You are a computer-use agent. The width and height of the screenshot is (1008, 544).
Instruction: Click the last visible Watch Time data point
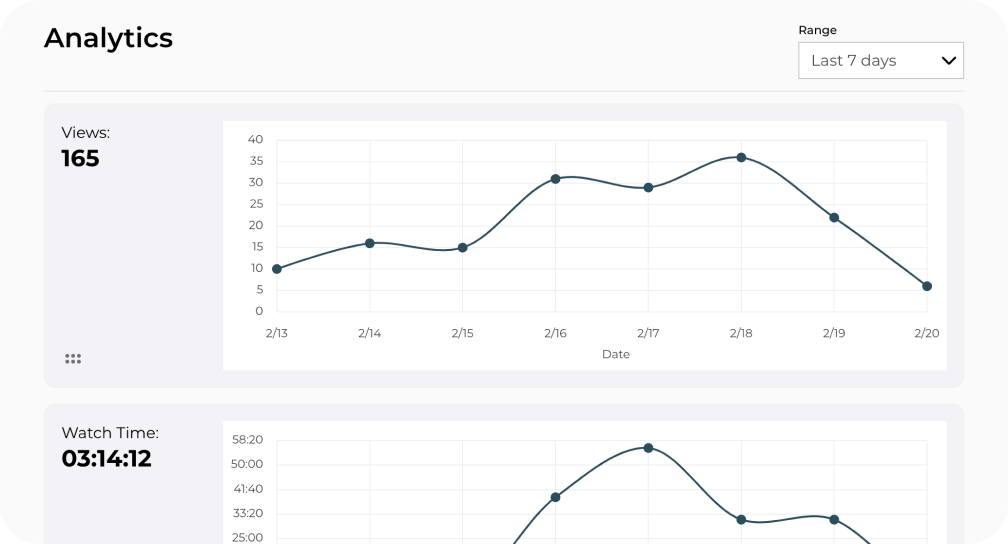(834, 520)
